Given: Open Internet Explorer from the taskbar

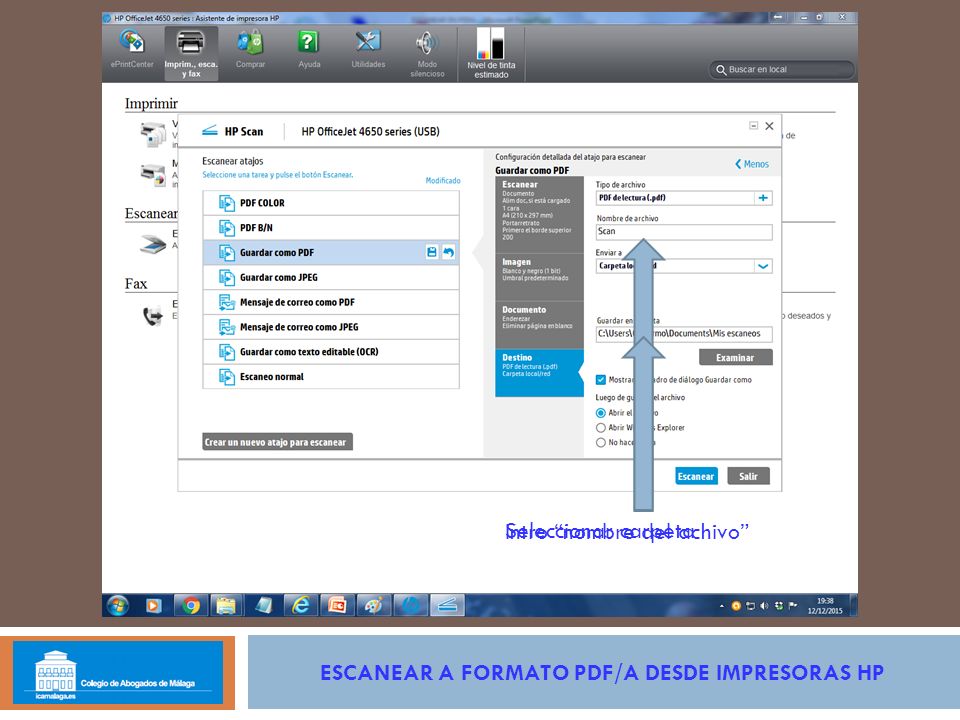Looking at the screenshot, I should [301, 606].
